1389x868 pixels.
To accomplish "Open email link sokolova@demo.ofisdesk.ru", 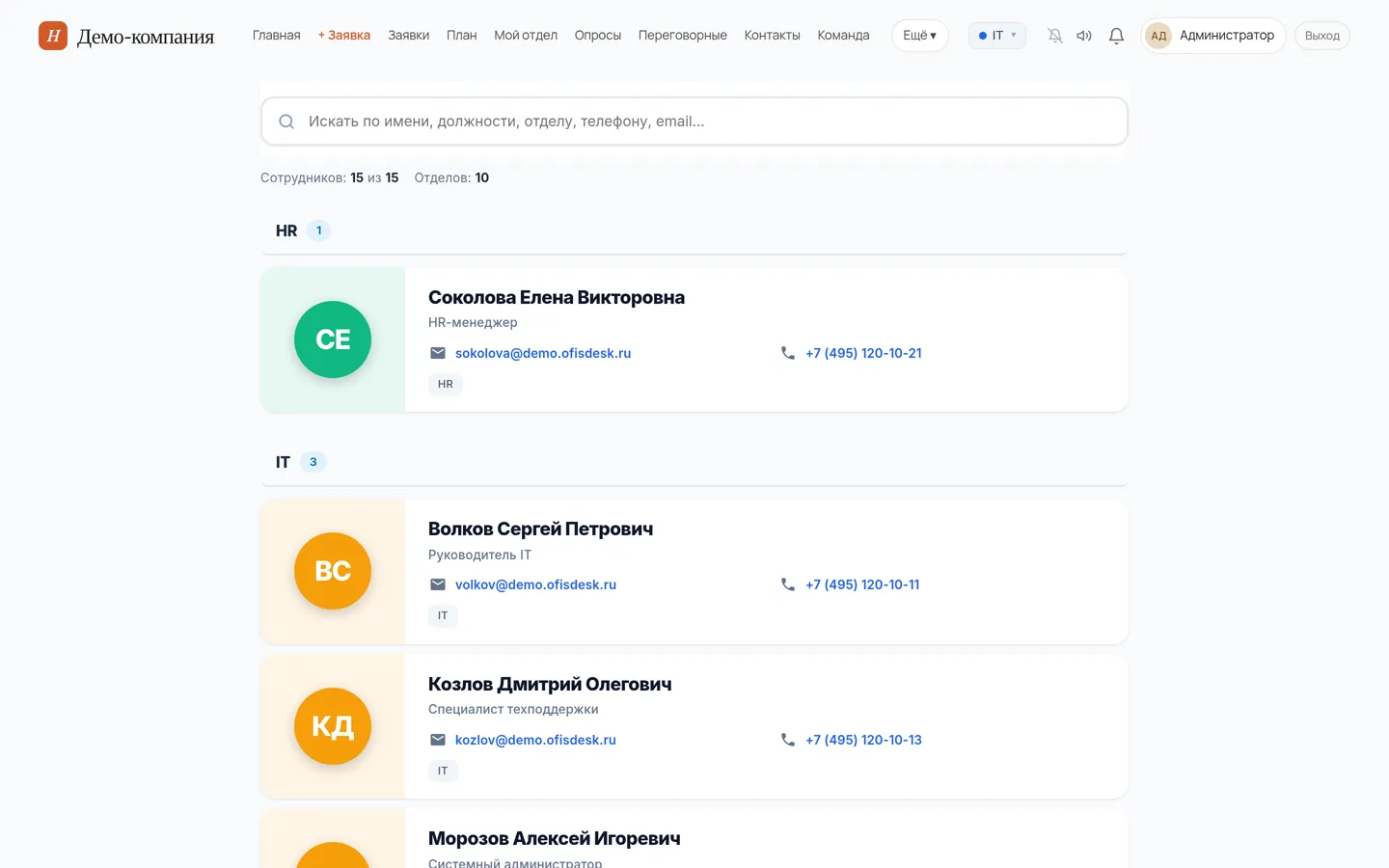I will tap(543, 353).
